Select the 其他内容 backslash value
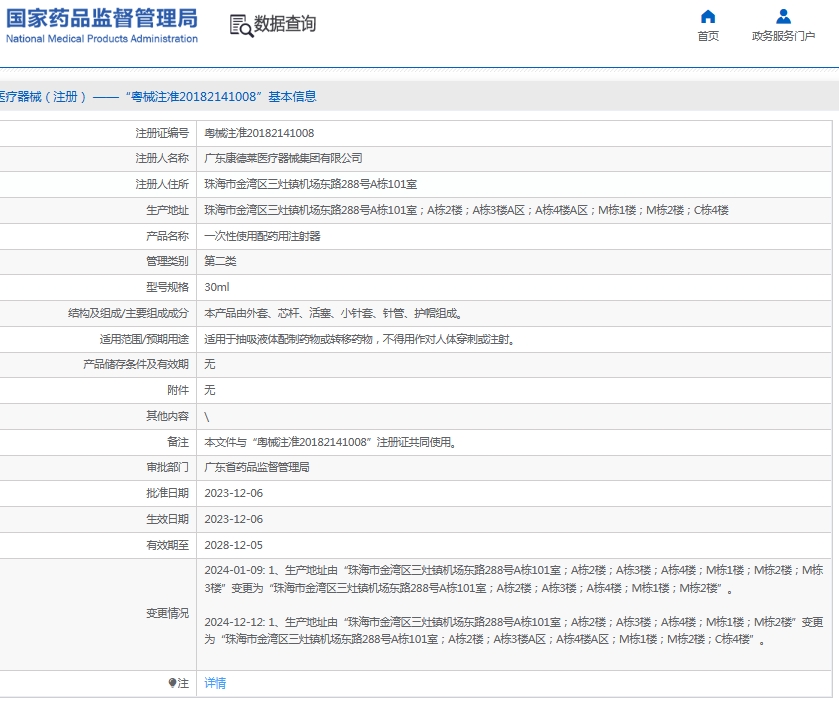This screenshot has height=701, width=839. point(207,417)
